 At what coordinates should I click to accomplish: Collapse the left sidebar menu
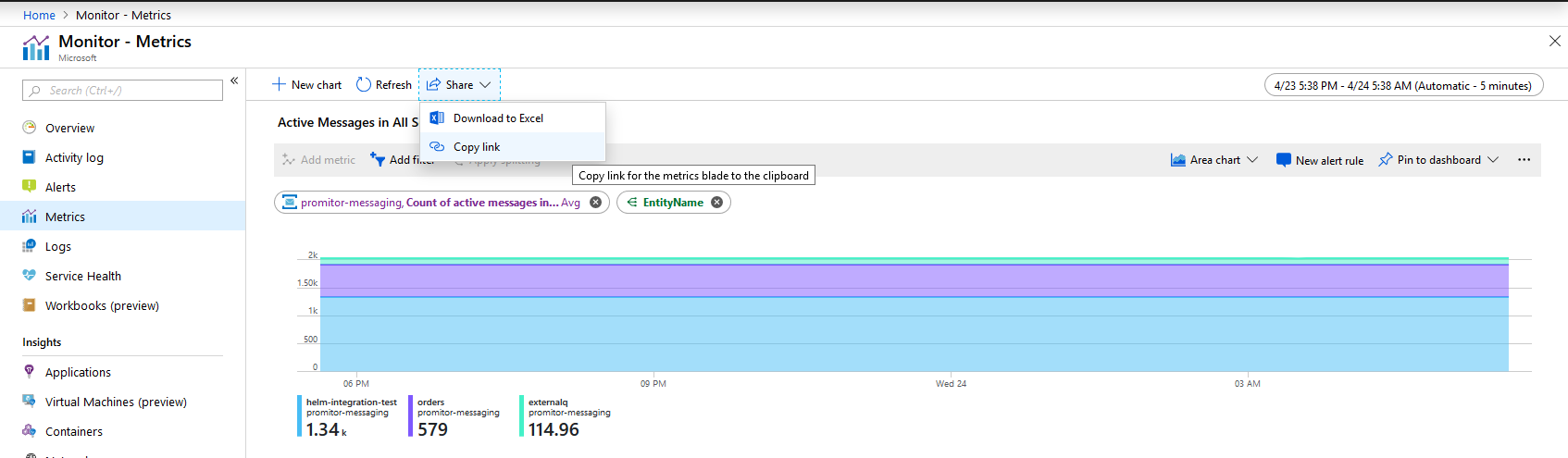coord(234,81)
